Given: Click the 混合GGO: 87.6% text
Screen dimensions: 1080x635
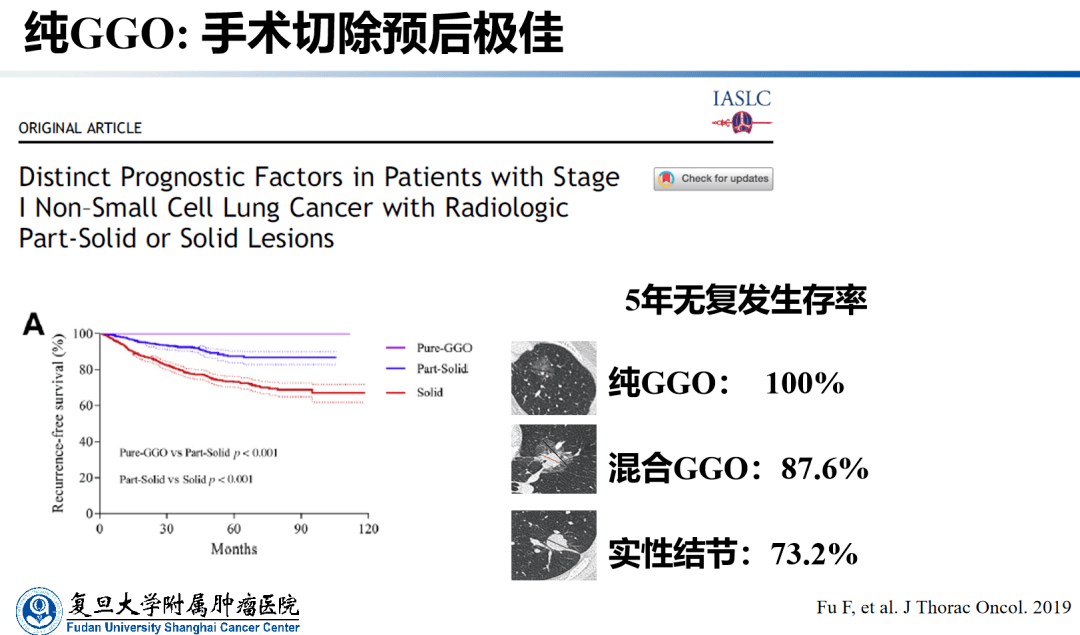Looking at the screenshot, I should coord(738,468).
